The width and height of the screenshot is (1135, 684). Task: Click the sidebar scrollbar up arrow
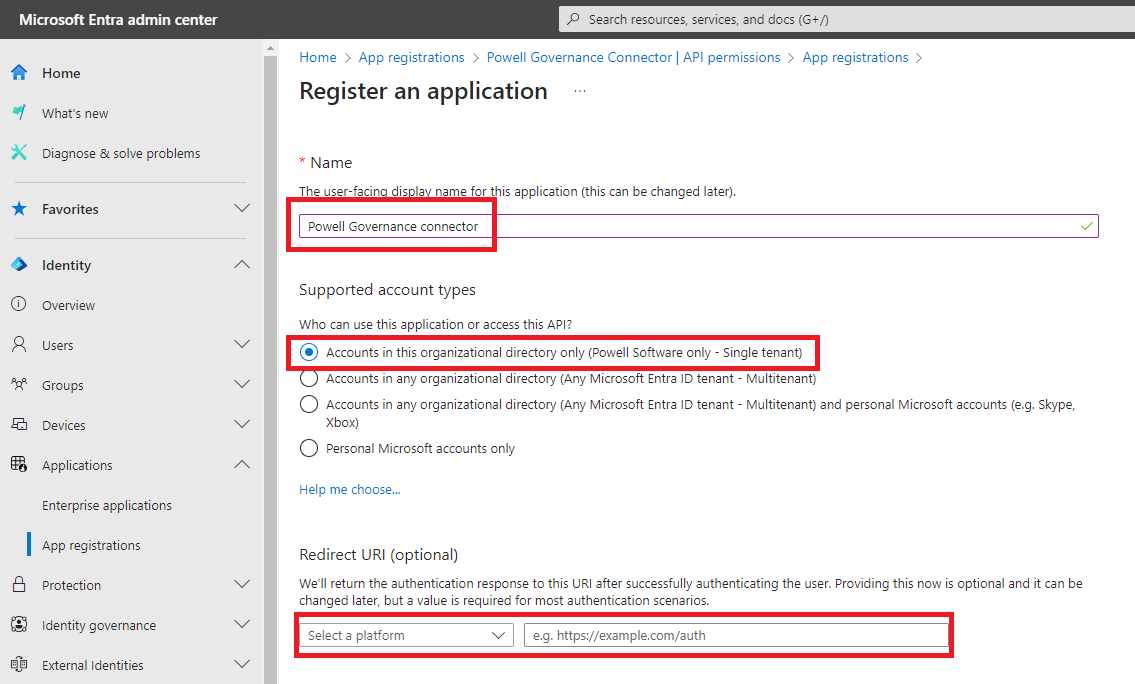tap(271, 48)
